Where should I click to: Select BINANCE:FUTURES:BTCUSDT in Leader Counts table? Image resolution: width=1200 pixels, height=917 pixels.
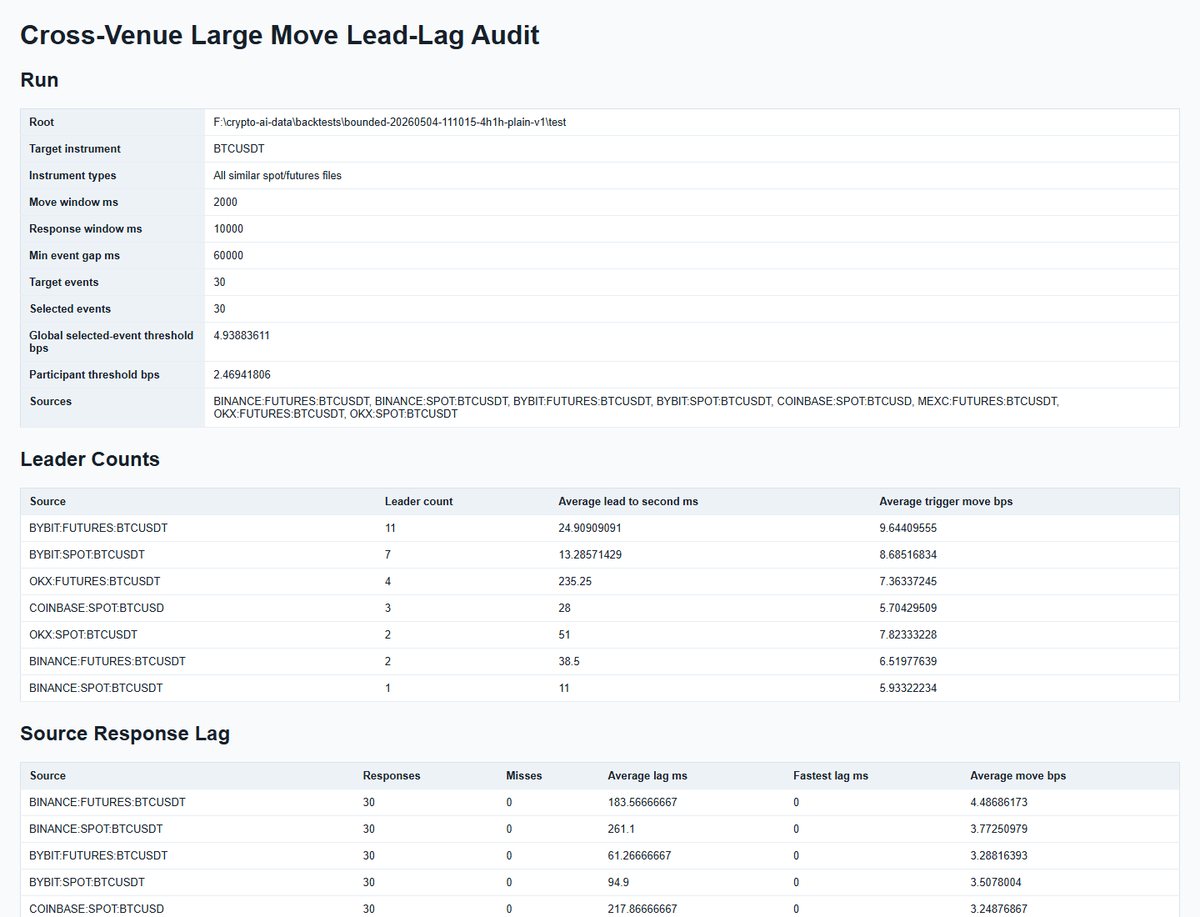(108, 661)
